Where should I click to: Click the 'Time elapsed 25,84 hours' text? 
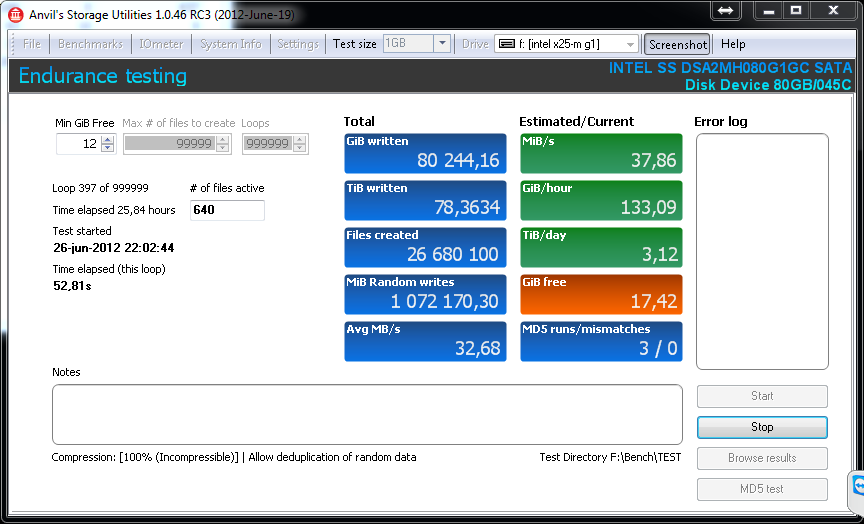click(114, 210)
